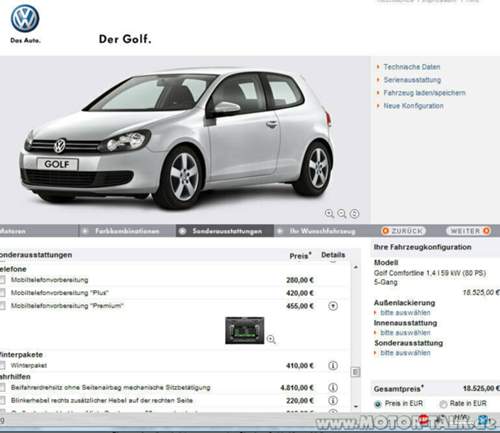
Task: Open Fahrzeug laden/speichern link
Action: pyautogui.click(x=424, y=93)
